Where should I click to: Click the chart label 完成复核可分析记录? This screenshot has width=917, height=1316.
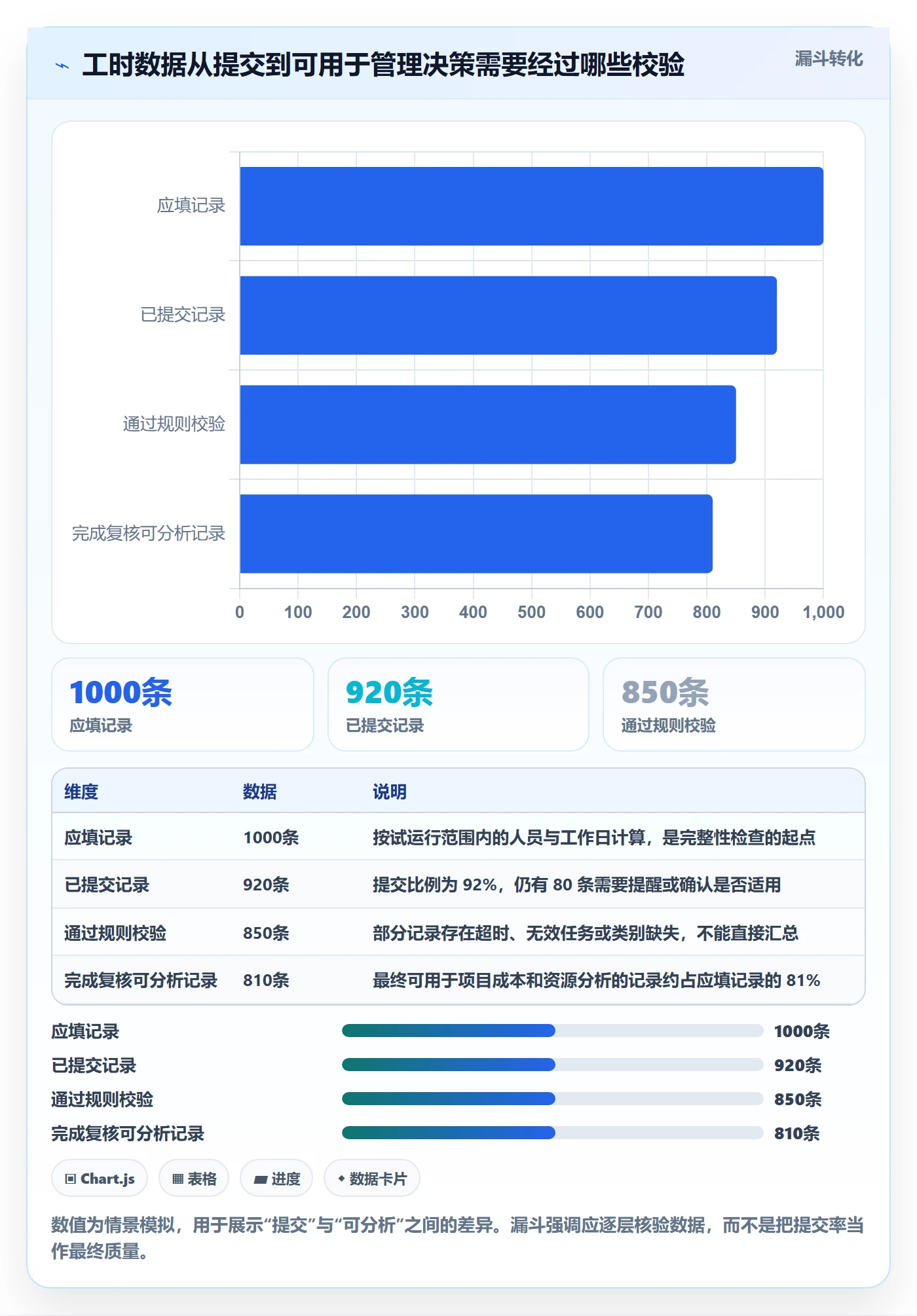149,534
